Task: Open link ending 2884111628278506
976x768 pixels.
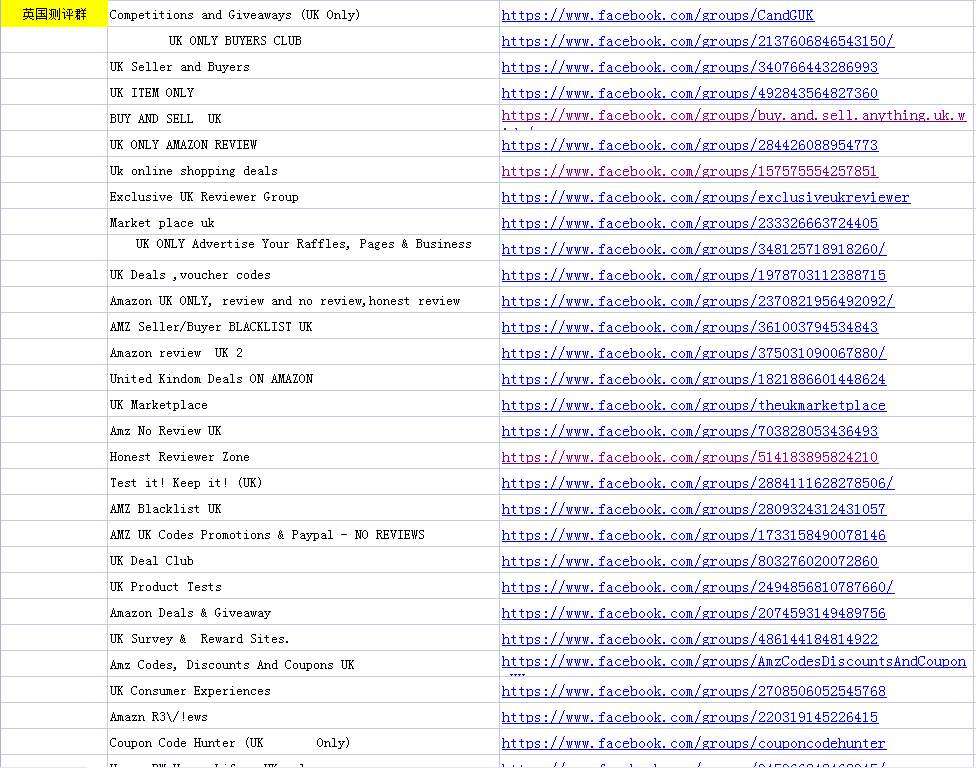Action: pos(698,483)
